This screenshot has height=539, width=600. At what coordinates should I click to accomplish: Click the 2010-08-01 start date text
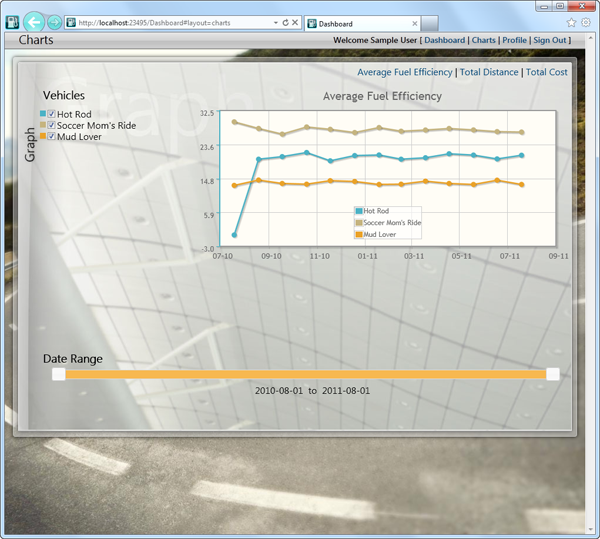tap(279, 391)
